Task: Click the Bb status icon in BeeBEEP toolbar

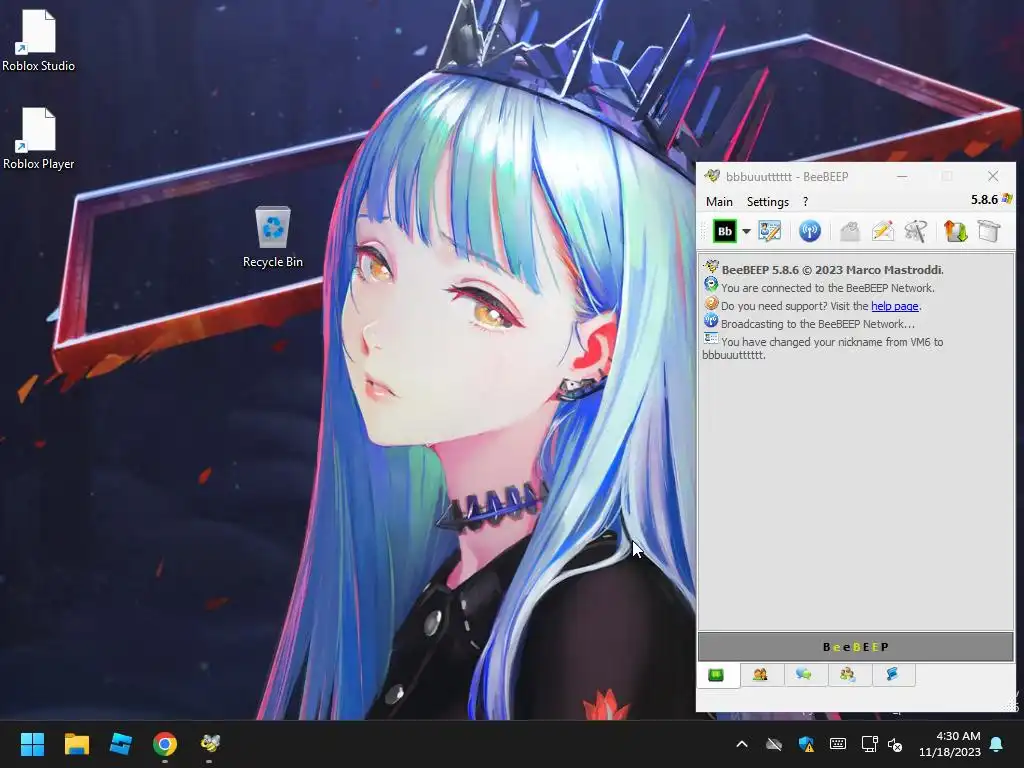Action: tap(725, 231)
